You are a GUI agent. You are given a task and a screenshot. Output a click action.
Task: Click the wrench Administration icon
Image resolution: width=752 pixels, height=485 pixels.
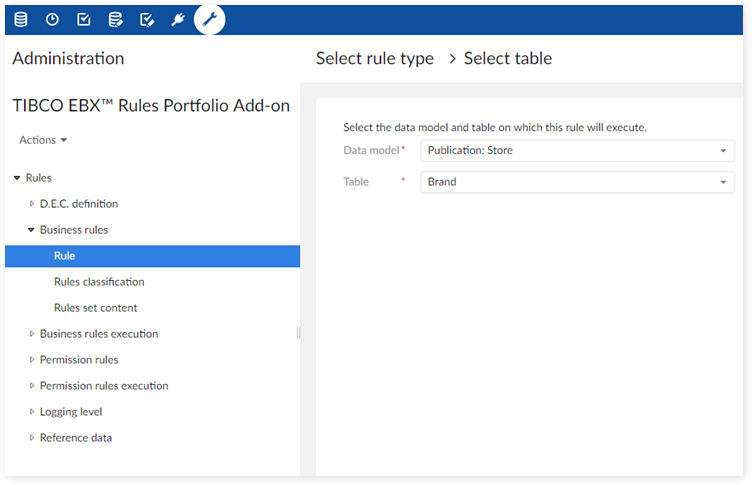(210, 20)
